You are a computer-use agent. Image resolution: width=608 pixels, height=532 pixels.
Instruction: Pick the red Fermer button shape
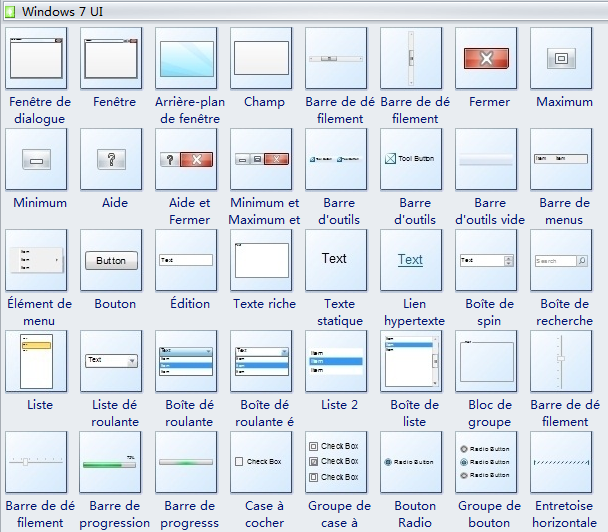tap(486, 58)
